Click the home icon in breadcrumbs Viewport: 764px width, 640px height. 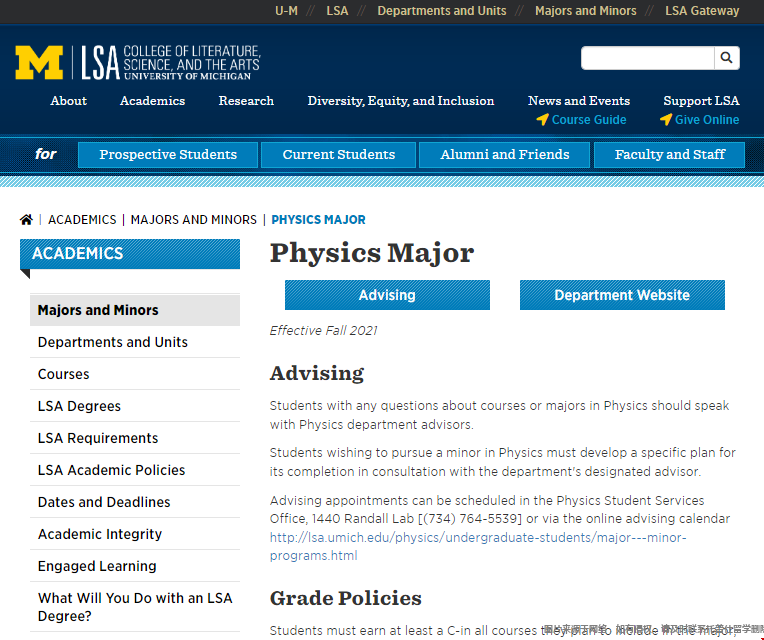coord(26,219)
